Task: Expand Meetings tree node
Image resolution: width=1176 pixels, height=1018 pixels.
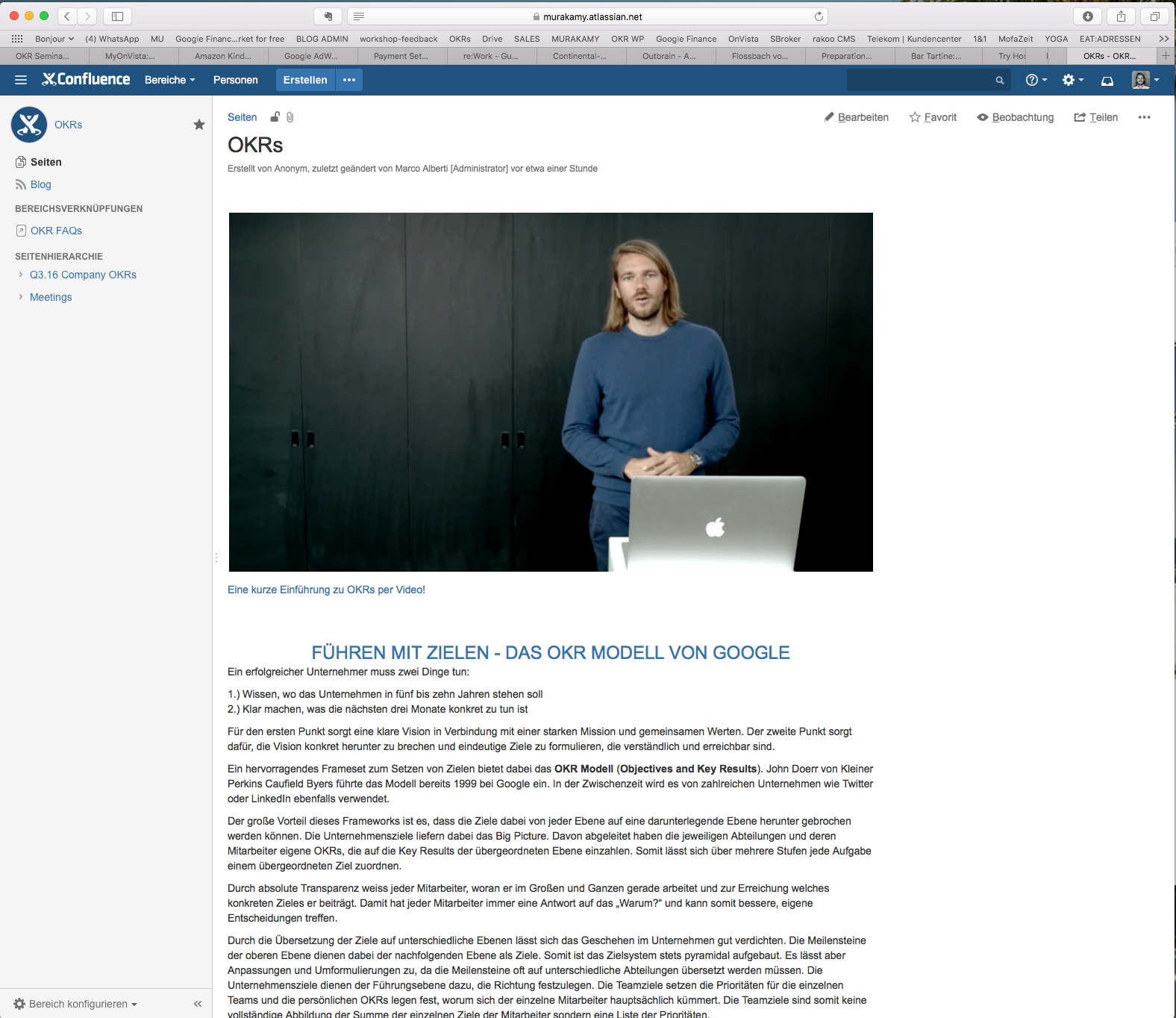Action: point(20,297)
